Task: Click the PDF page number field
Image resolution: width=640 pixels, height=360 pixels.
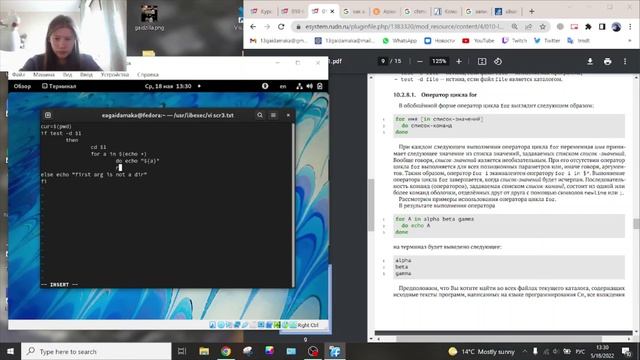Action: tap(383, 61)
